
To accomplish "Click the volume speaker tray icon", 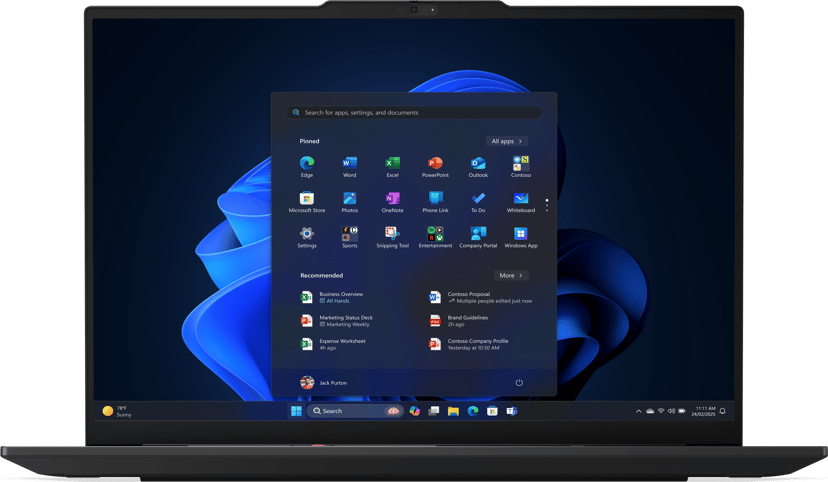I will (x=671, y=411).
